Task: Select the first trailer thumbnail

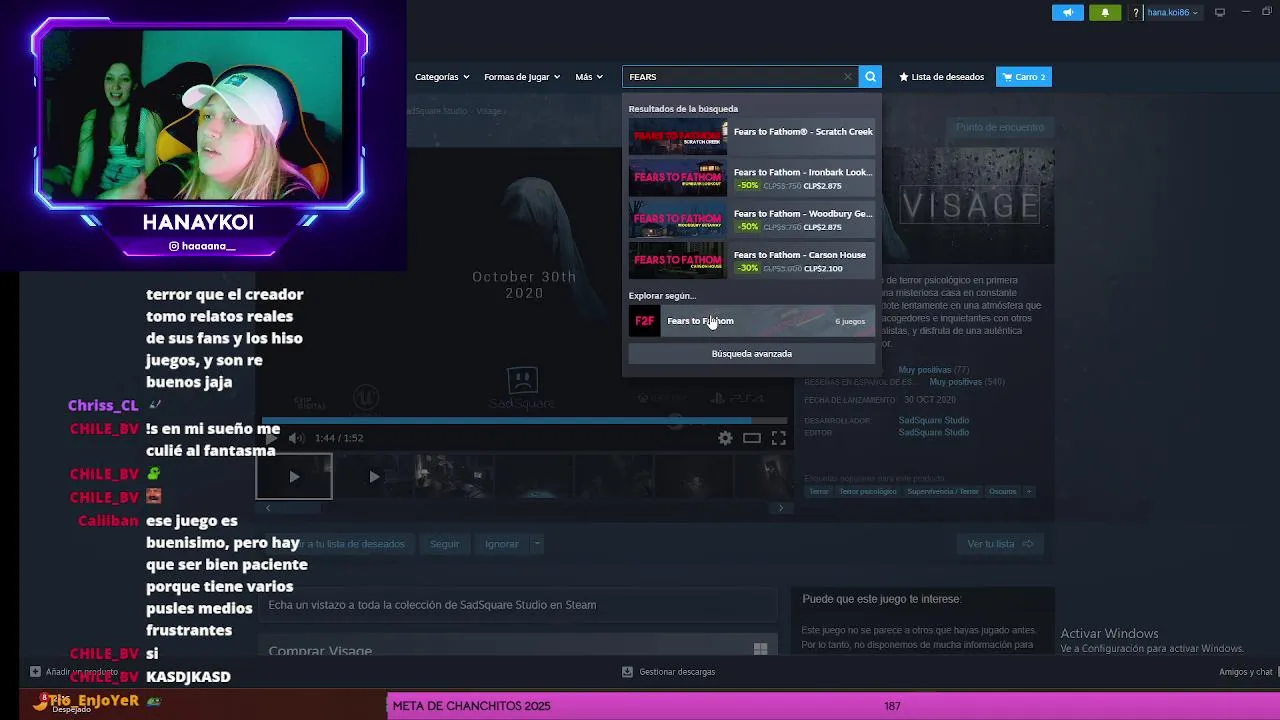Action: coord(294,477)
